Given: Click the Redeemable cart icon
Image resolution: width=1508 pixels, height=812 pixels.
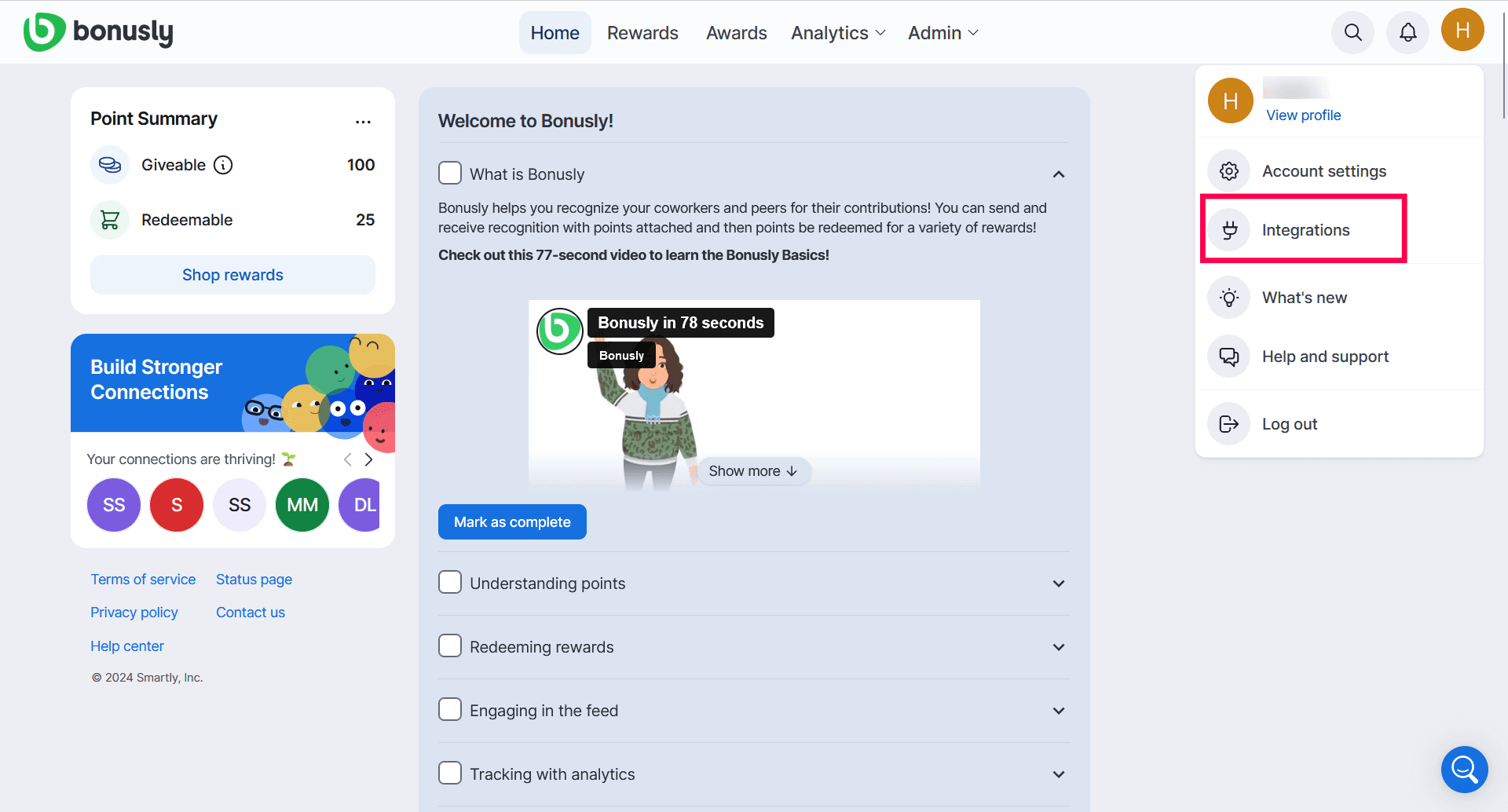Looking at the screenshot, I should pyautogui.click(x=110, y=220).
